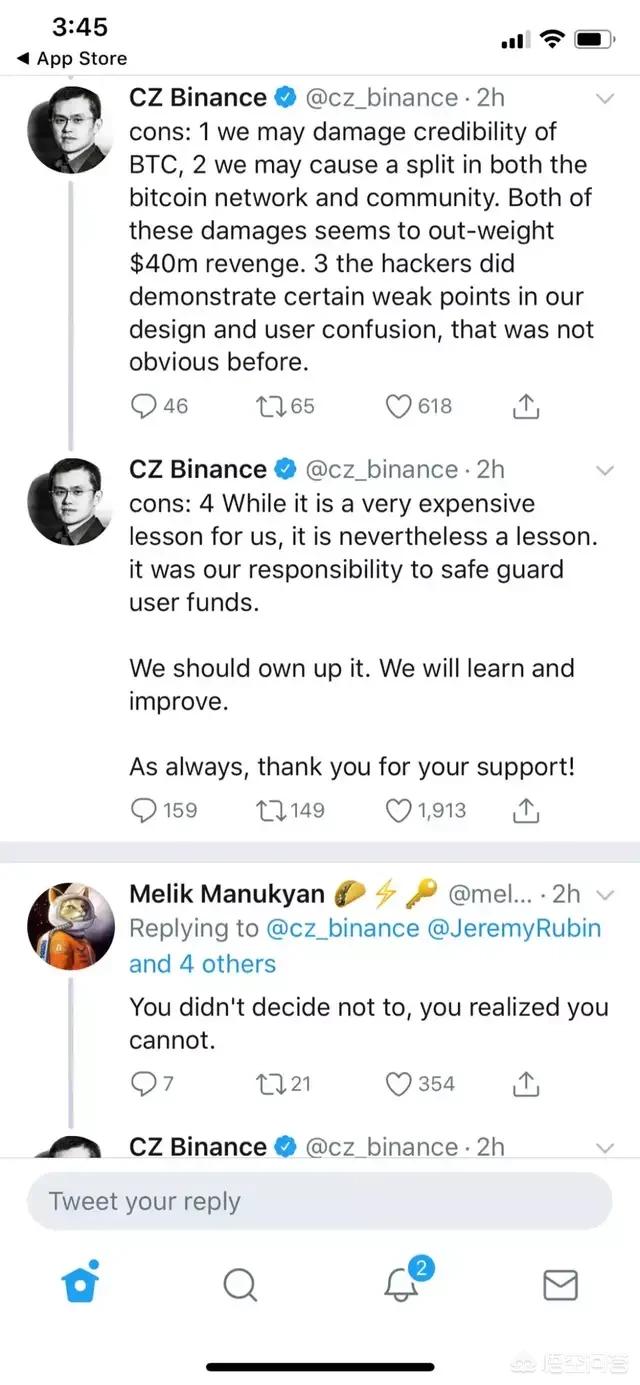Tap the 'Tweet your reply' field
Screen dimensions: 640x1385
click(319, 1201)
